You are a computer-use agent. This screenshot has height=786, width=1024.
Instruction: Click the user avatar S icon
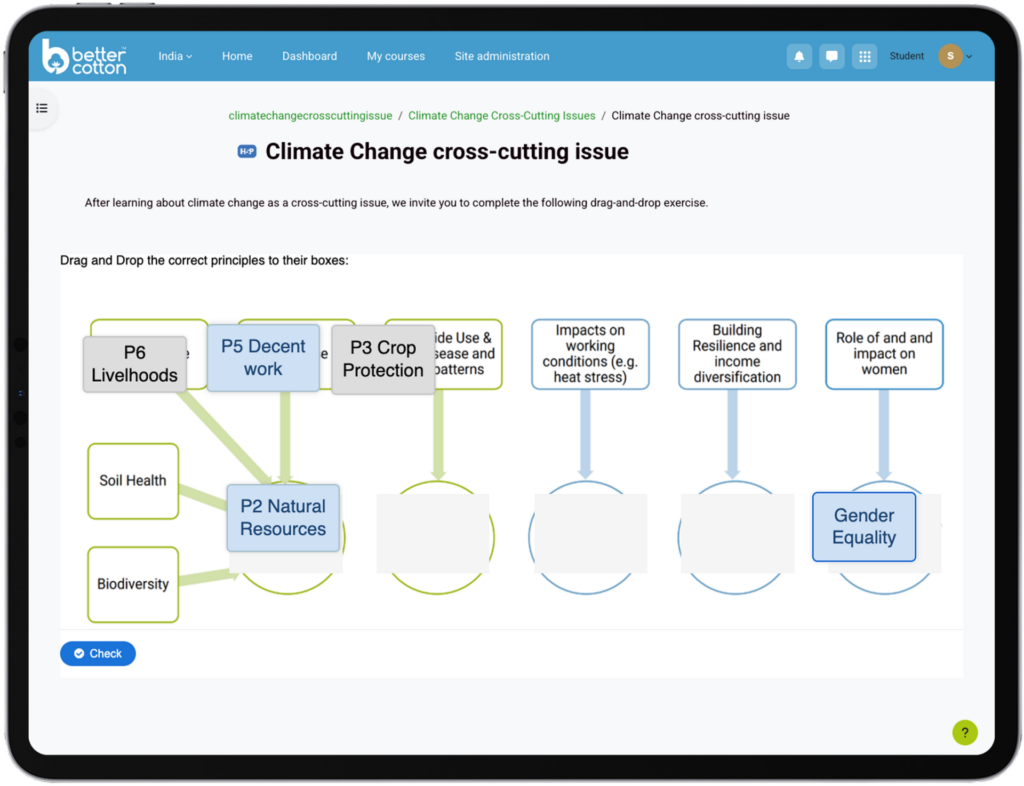click(x=950, y=57)
